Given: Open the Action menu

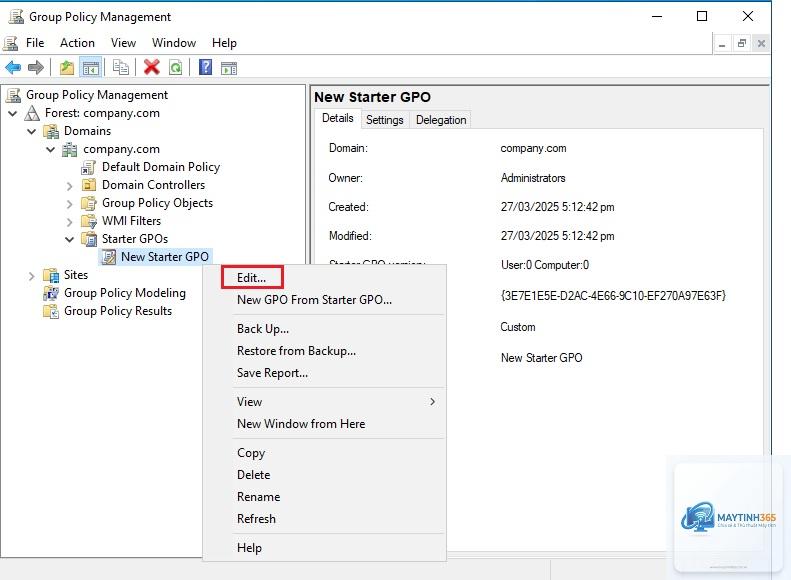Looking at the screenshot, I should coord(77,43).
